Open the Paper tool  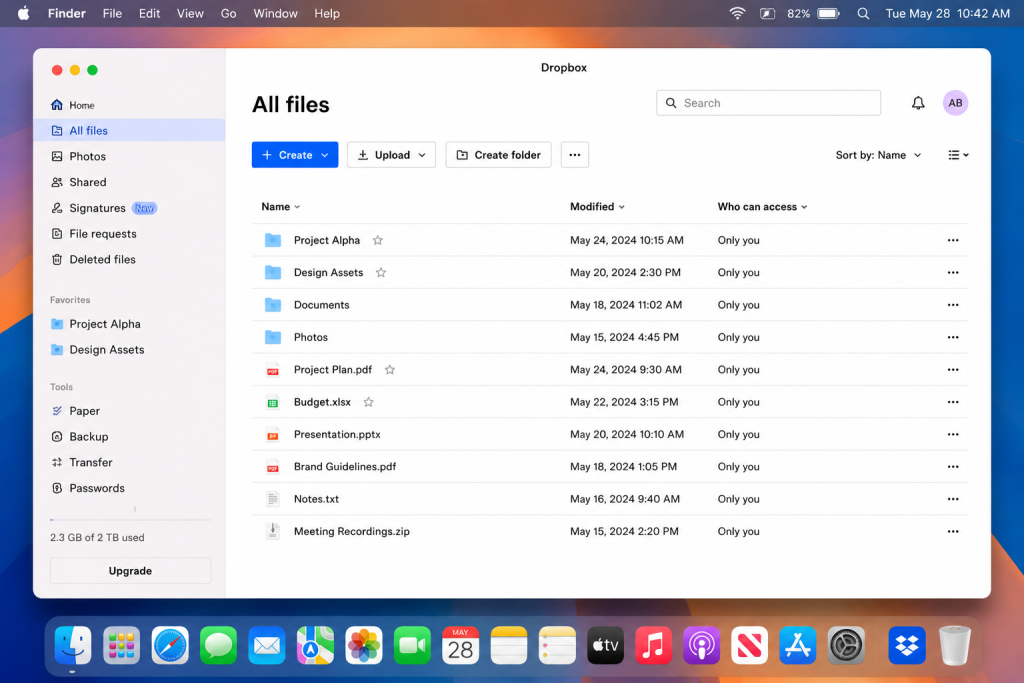tap(129, 411)
